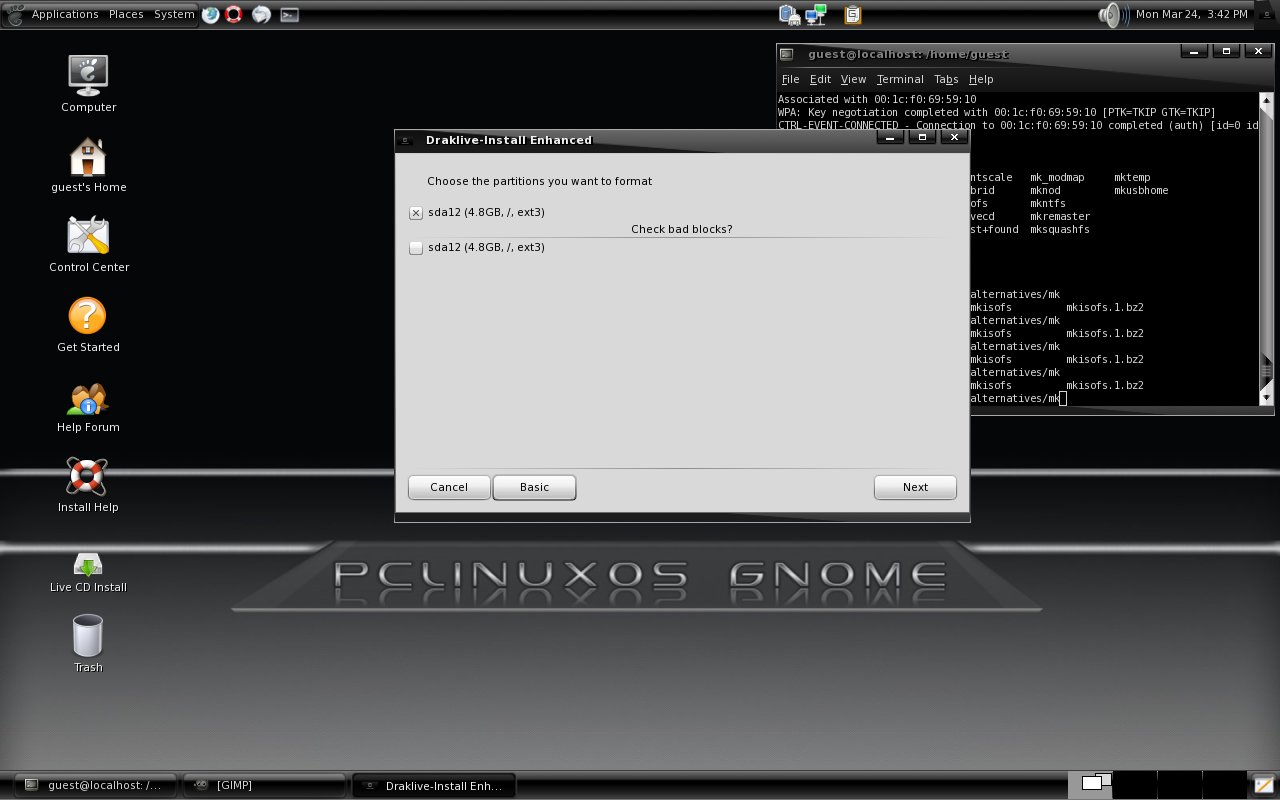The width and height of the screenshot is (1280, 800).
Task: Click the volume speaker icon
Action: 1109,14
